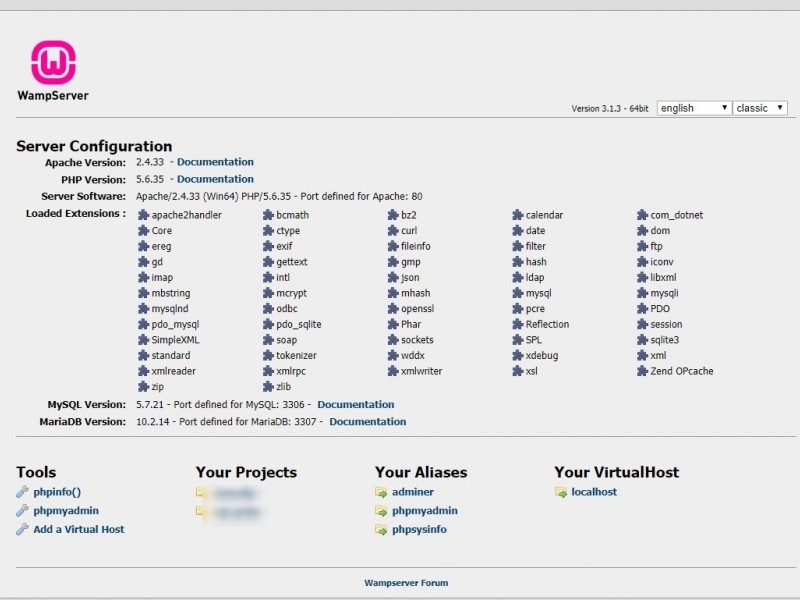This screenshot has height=600, width=800.
Task: Click the puzzle icon beside xdebug extension
Action: pyautogui.click(x=518, y=355)
